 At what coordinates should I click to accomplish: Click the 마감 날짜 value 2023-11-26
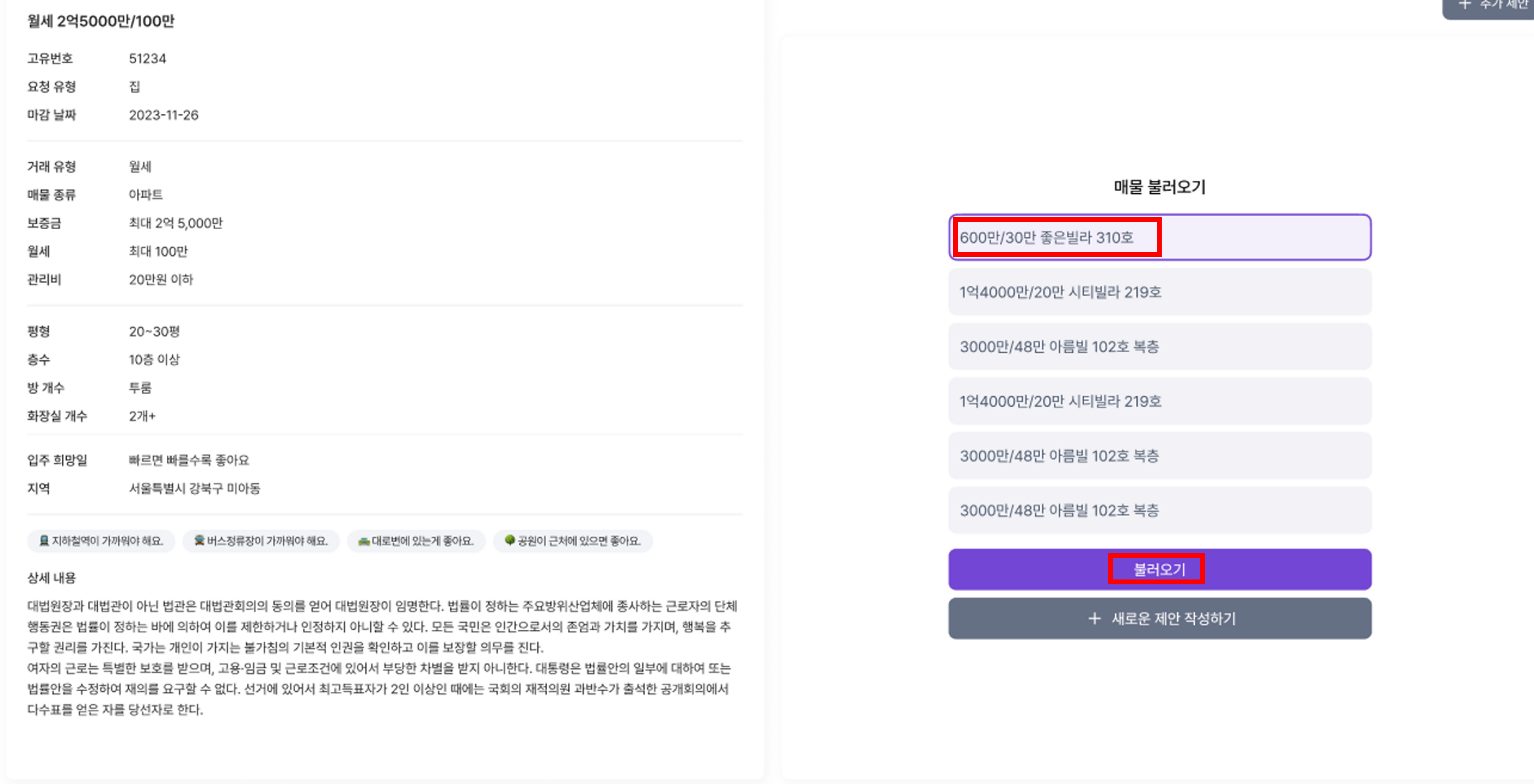pyautogui.click(x=164, y=115)
